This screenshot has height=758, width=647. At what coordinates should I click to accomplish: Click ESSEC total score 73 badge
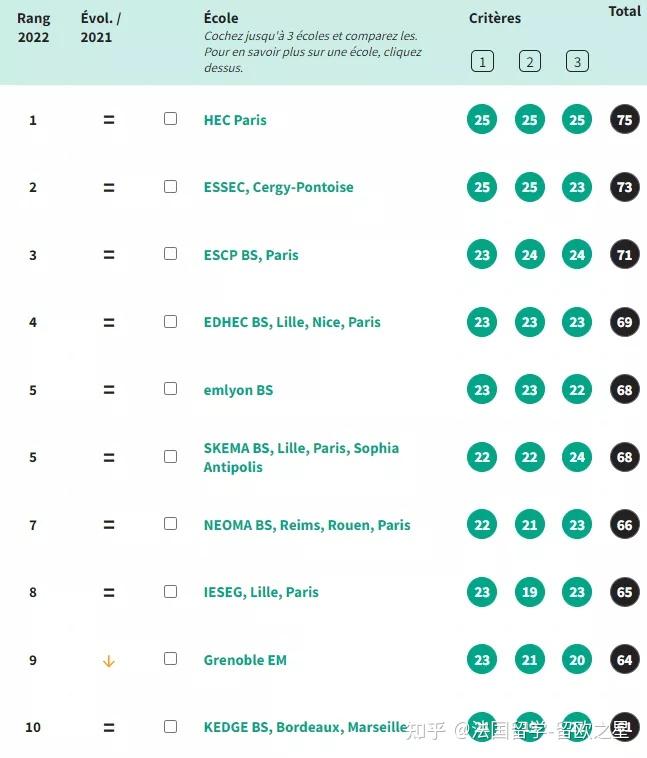tap(625, 187)
